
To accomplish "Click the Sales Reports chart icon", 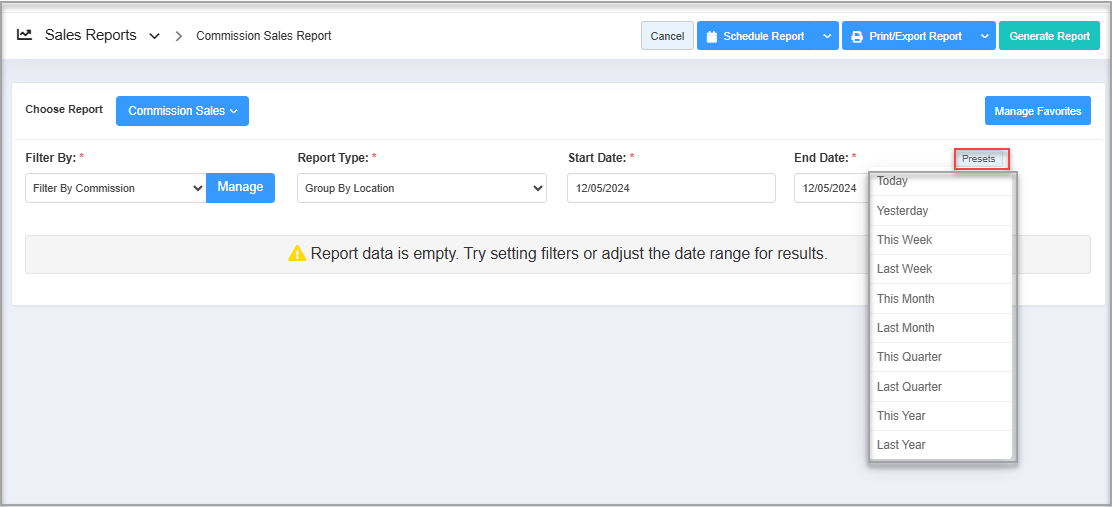I will 25,35.
